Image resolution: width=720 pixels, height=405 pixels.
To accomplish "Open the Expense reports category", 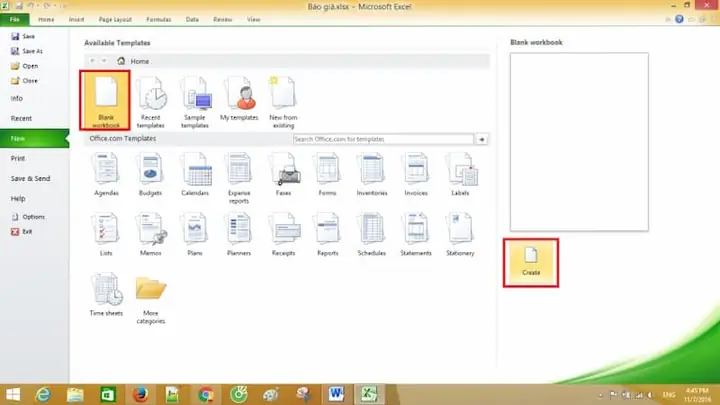I will (239, 178).
